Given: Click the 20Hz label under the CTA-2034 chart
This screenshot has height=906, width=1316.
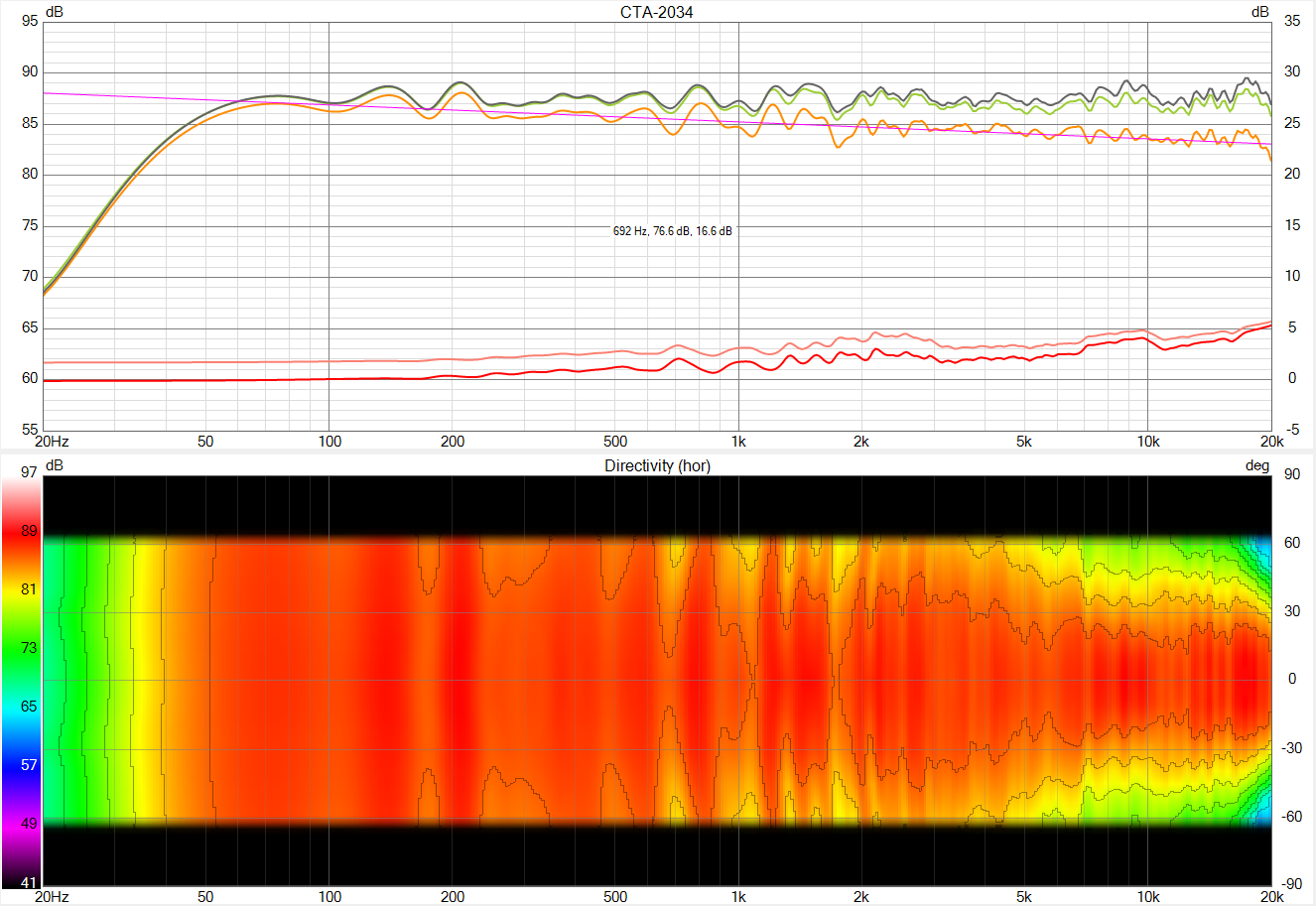Looking at the screenshot, I should pos(53,442).
